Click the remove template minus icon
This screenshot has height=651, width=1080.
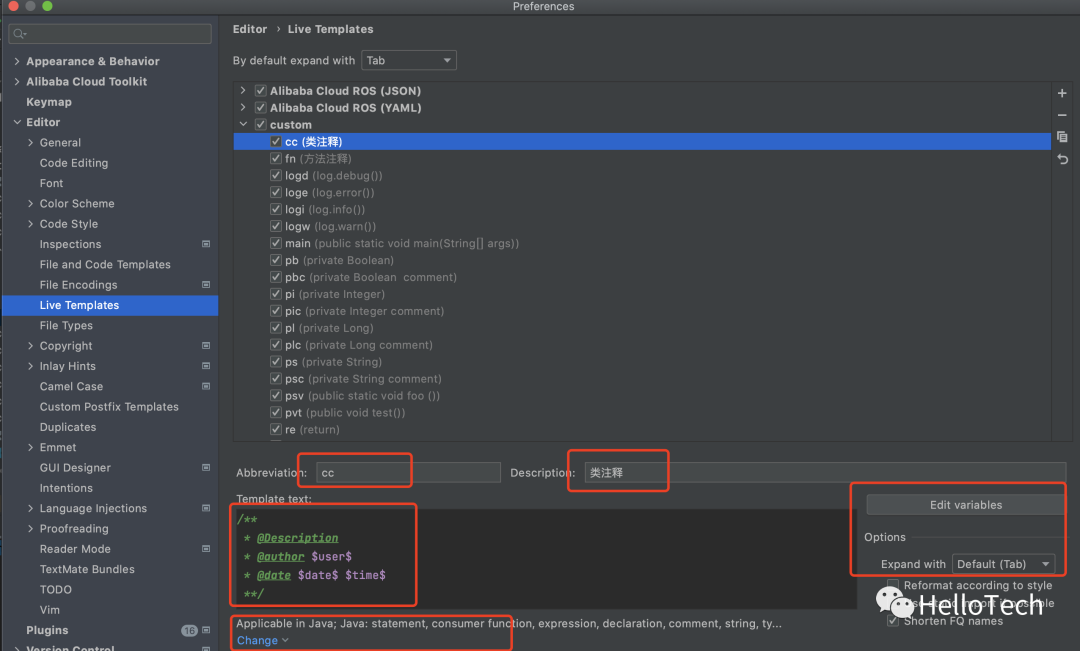(1062, 115)
